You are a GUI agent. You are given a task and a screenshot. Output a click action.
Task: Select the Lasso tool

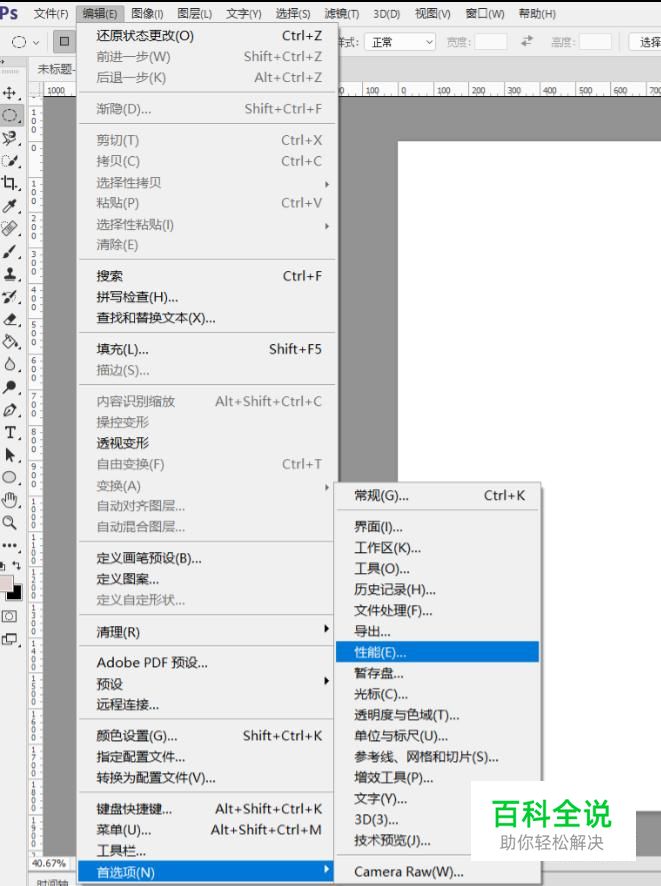(x=10, y=138)
